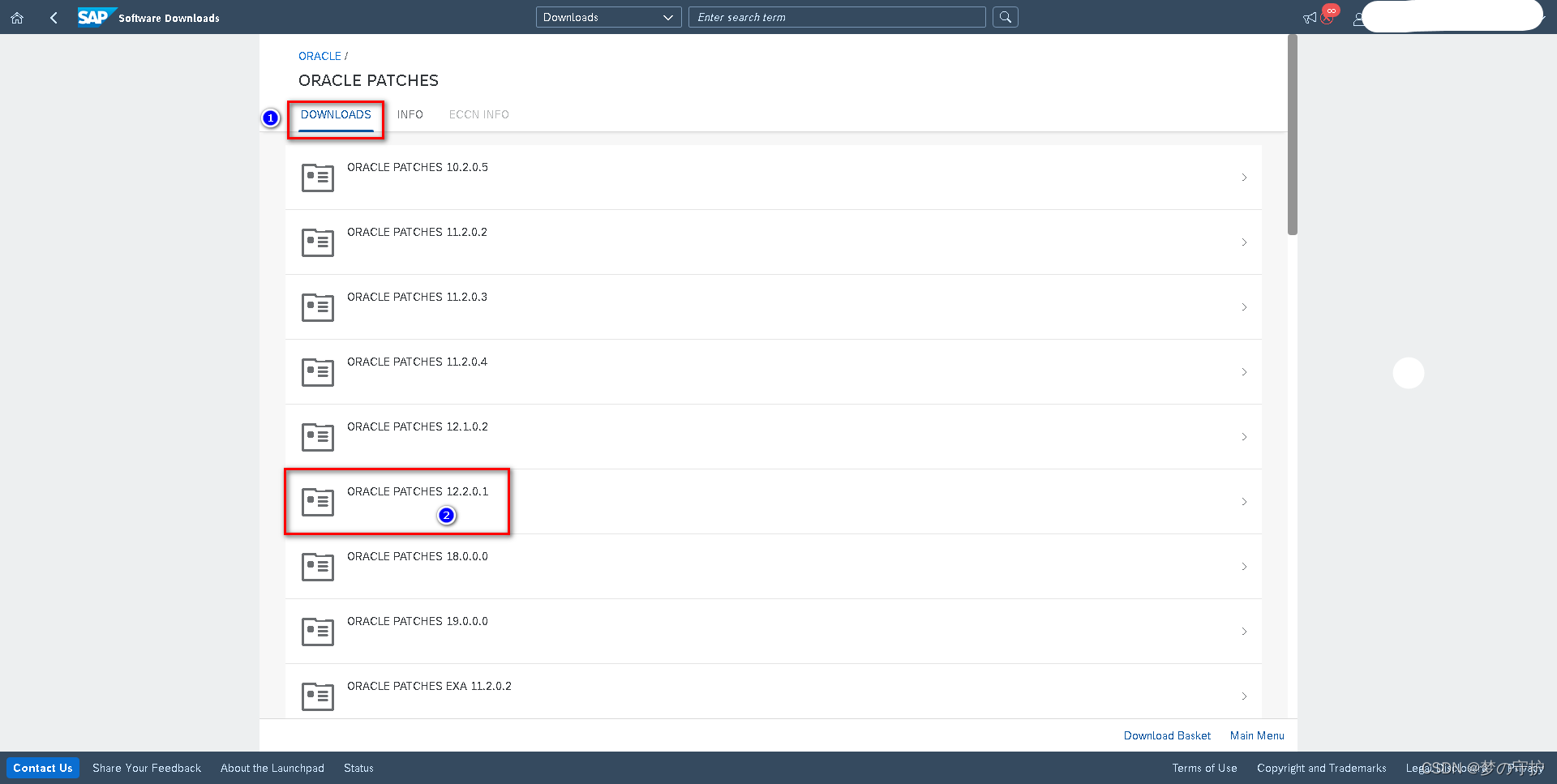Click folder icon for ORACLE PATCHES 11.2.0.4
The height and width of the screenshot is (784, 1557).
click(x=318, y=372)
